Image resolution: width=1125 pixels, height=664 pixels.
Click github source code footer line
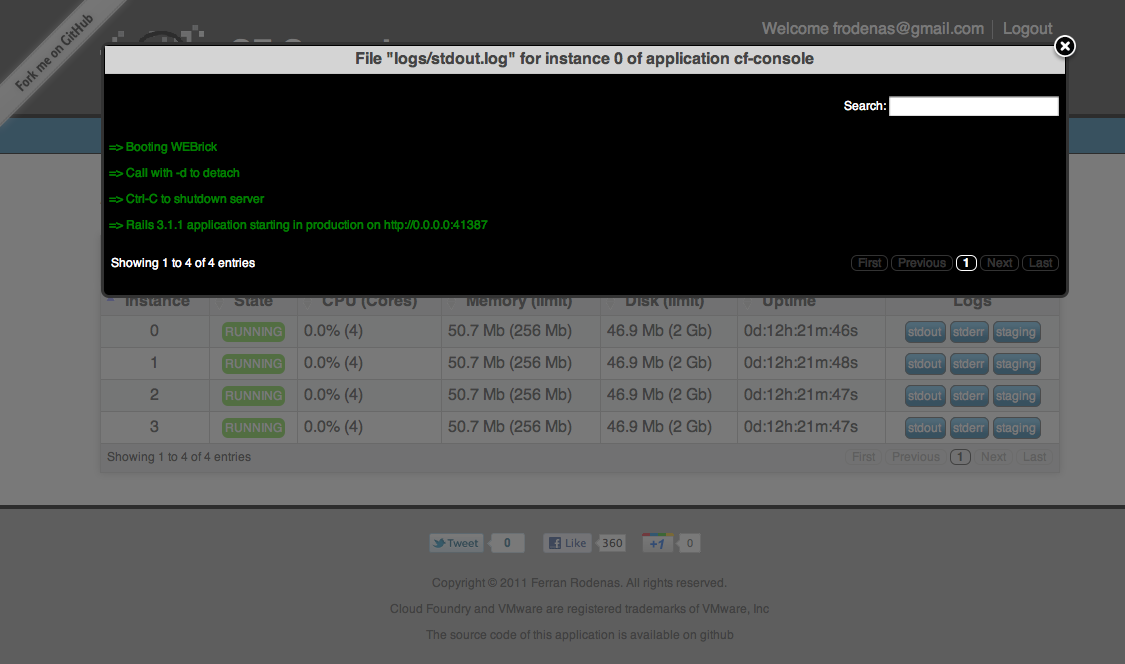point(580,635)
